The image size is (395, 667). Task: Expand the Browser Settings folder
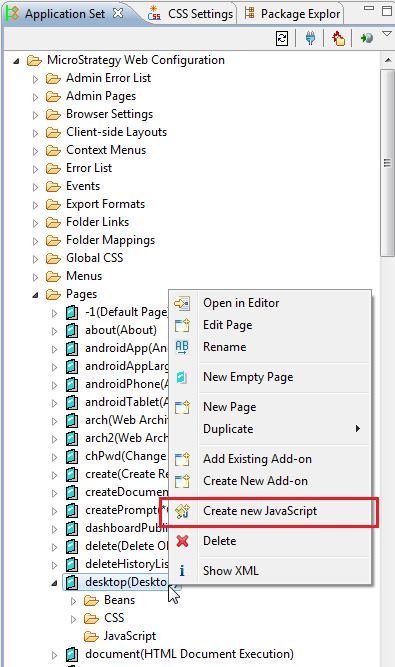click(x=35, y=115)
